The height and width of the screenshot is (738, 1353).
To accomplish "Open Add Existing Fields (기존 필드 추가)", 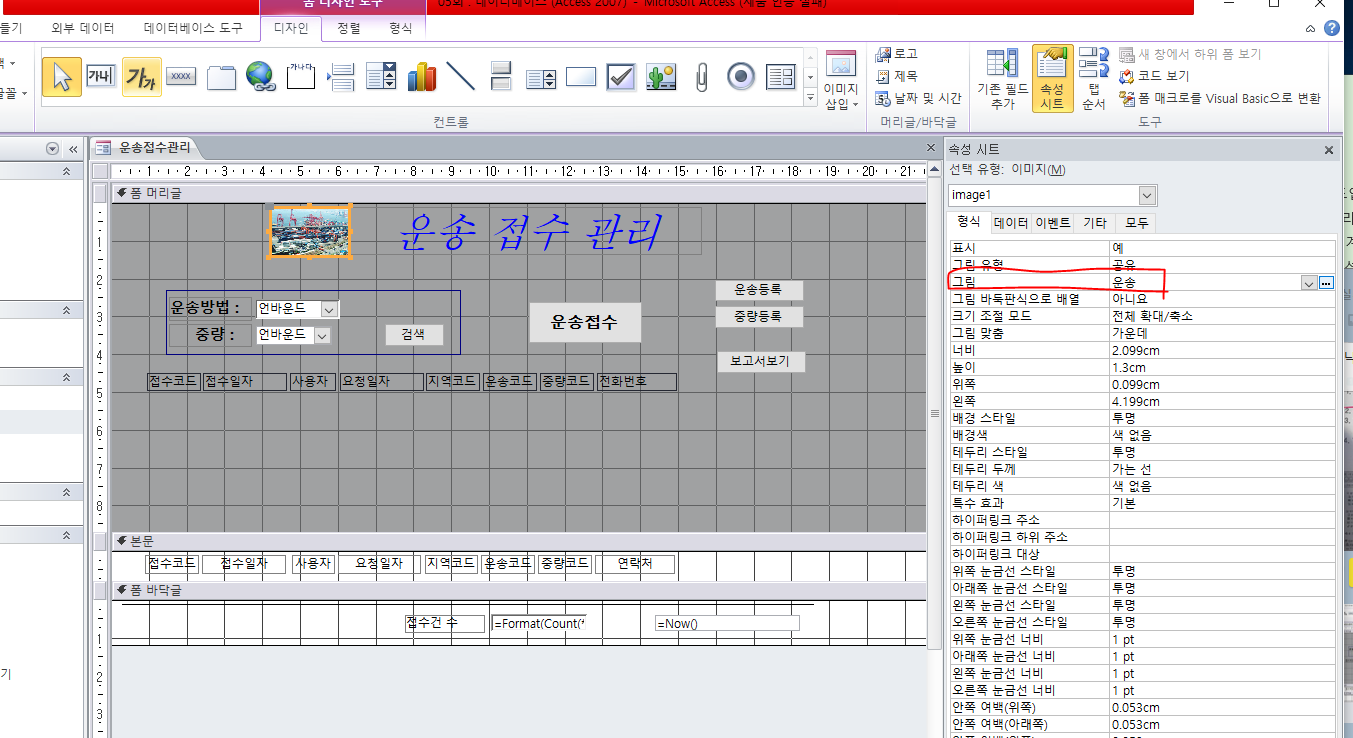I will 1002,78.
